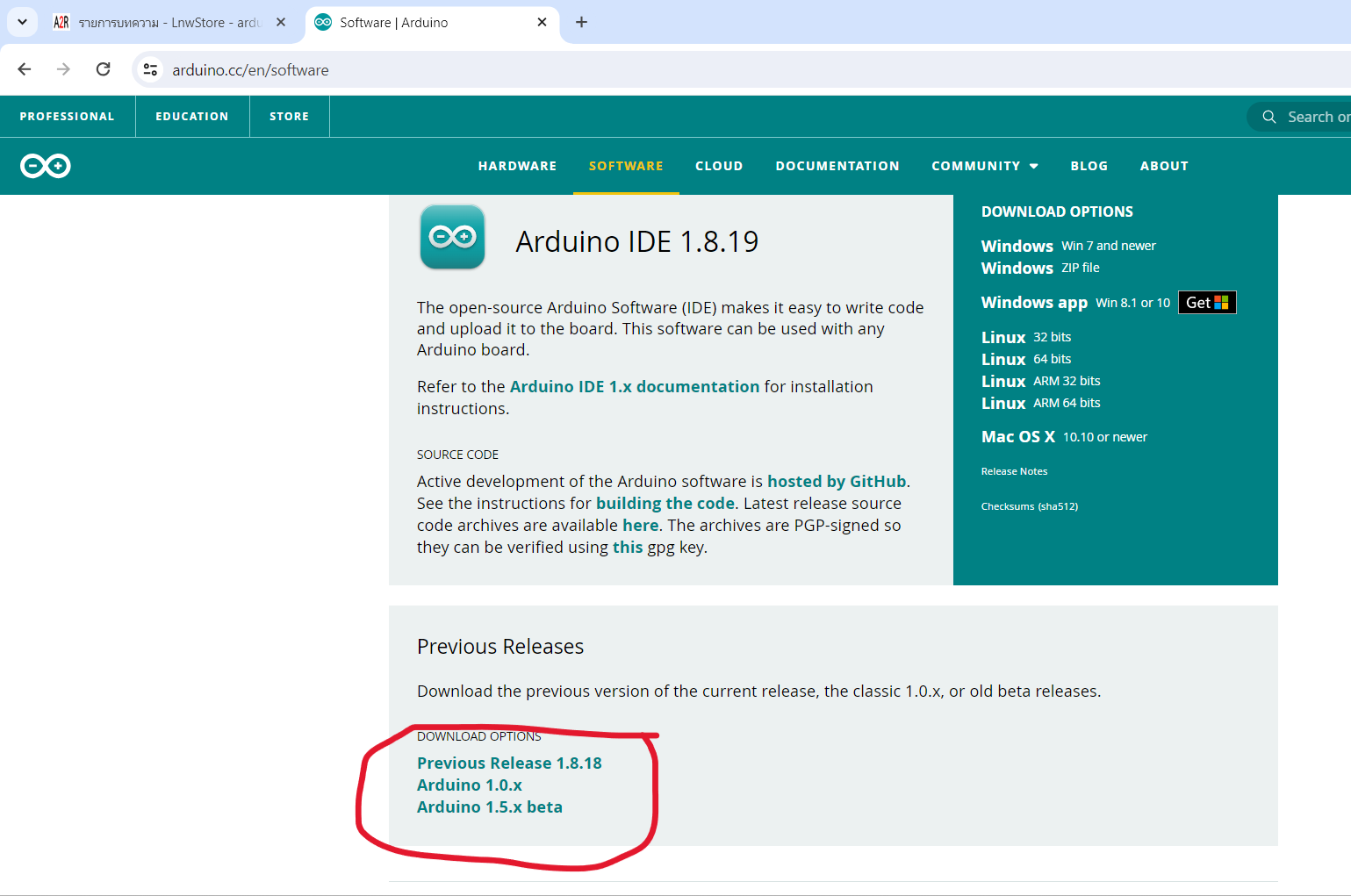Open the tab search dropdown arrow
Screen dimensions: 1351x896
[x=22, y=22]
